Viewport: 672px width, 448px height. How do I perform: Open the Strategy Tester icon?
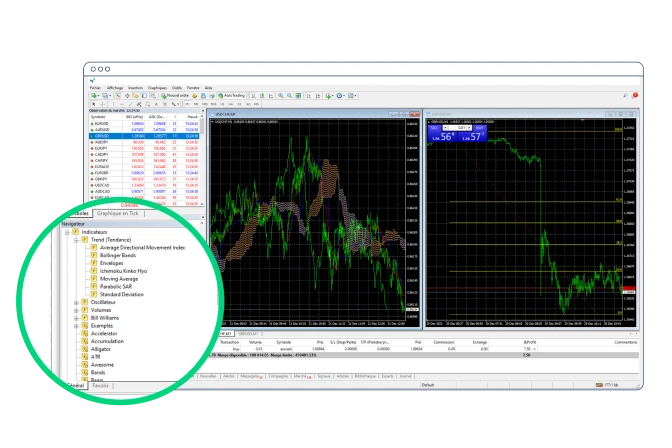pos(153,96)
